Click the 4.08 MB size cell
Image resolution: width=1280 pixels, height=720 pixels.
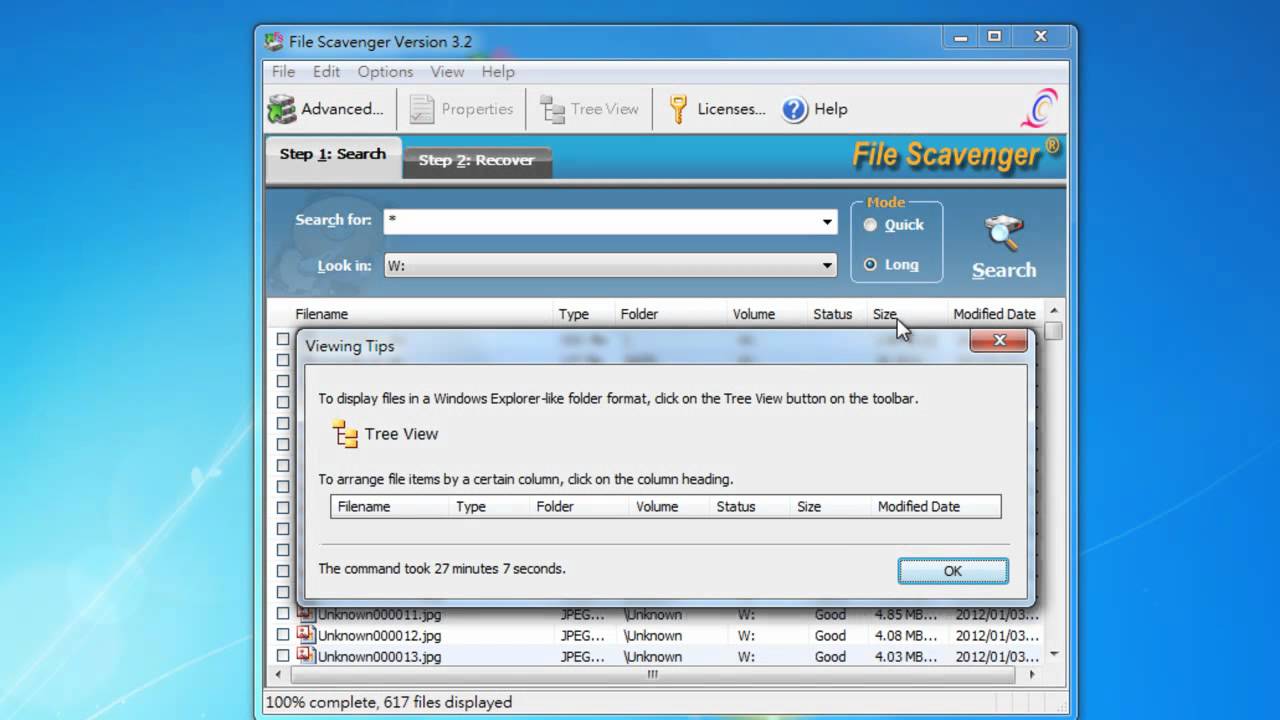[x=906, y=635]
